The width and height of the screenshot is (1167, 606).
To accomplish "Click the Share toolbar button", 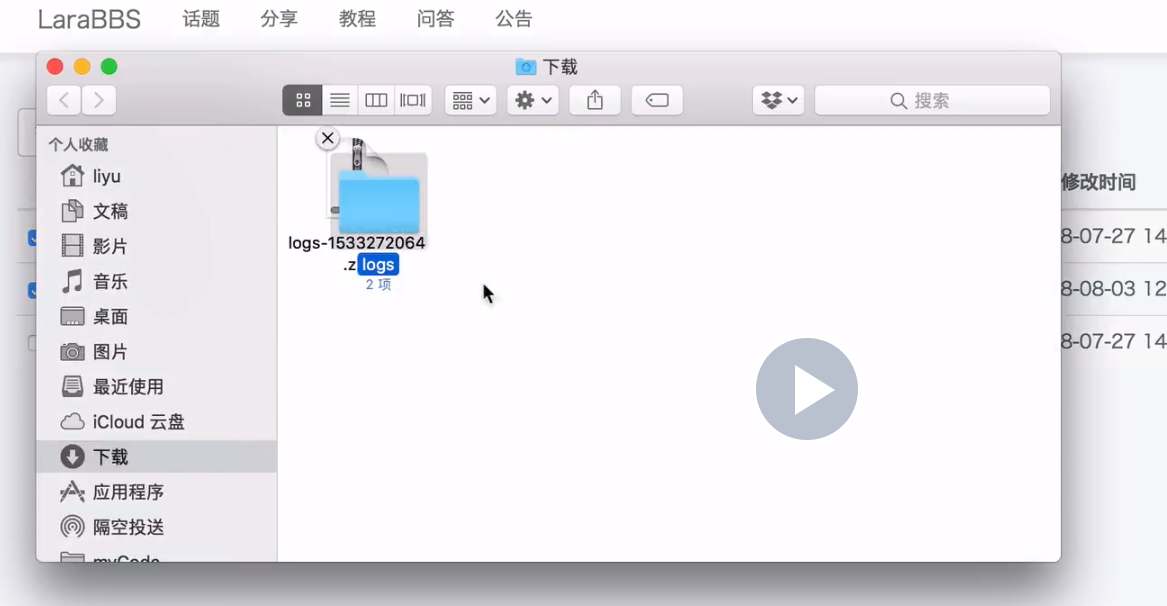I will coord(595,101).
